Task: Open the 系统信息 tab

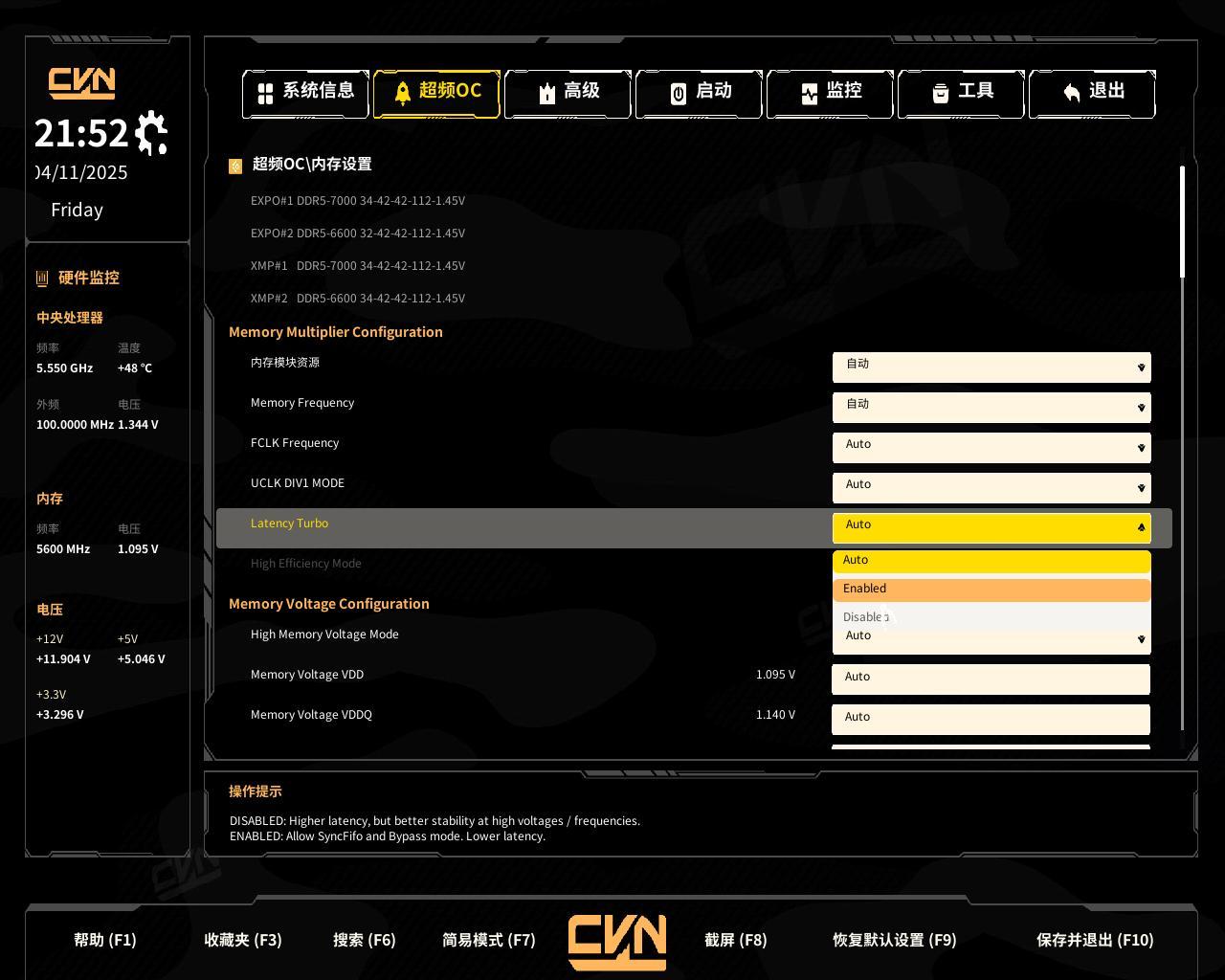Action: (x=305, y=94)
